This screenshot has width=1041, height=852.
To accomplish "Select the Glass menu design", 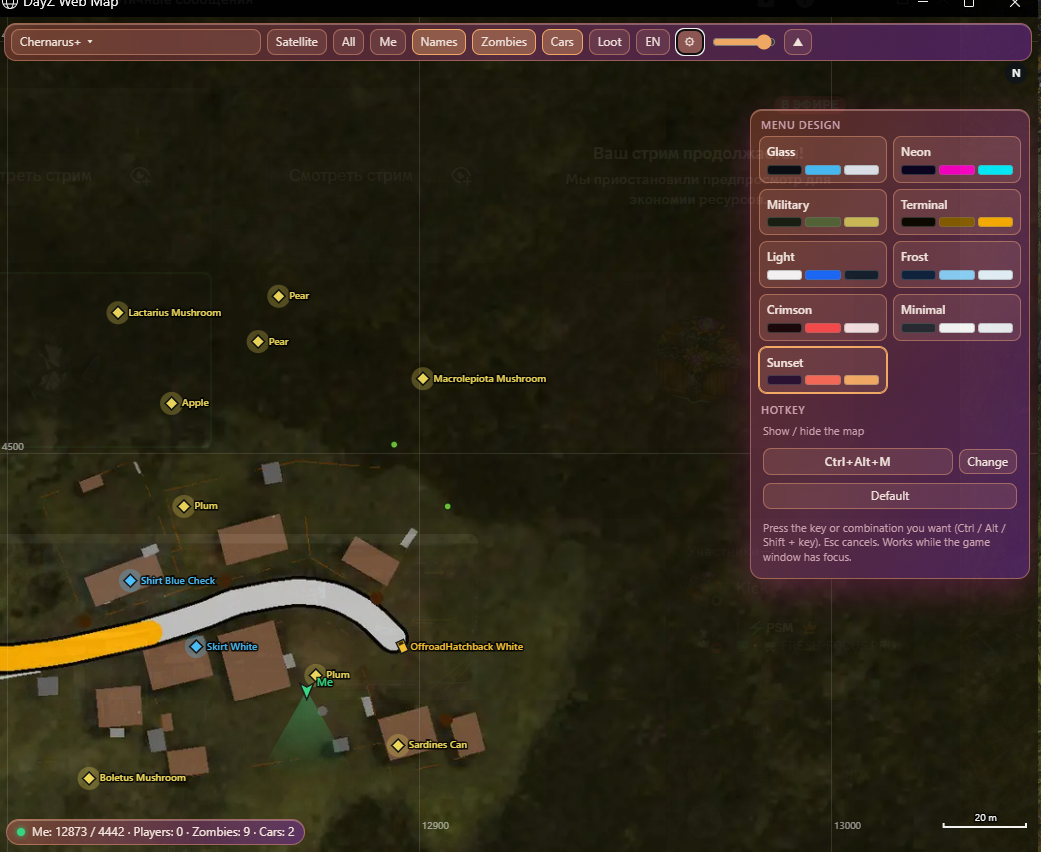I will (823, 159).
